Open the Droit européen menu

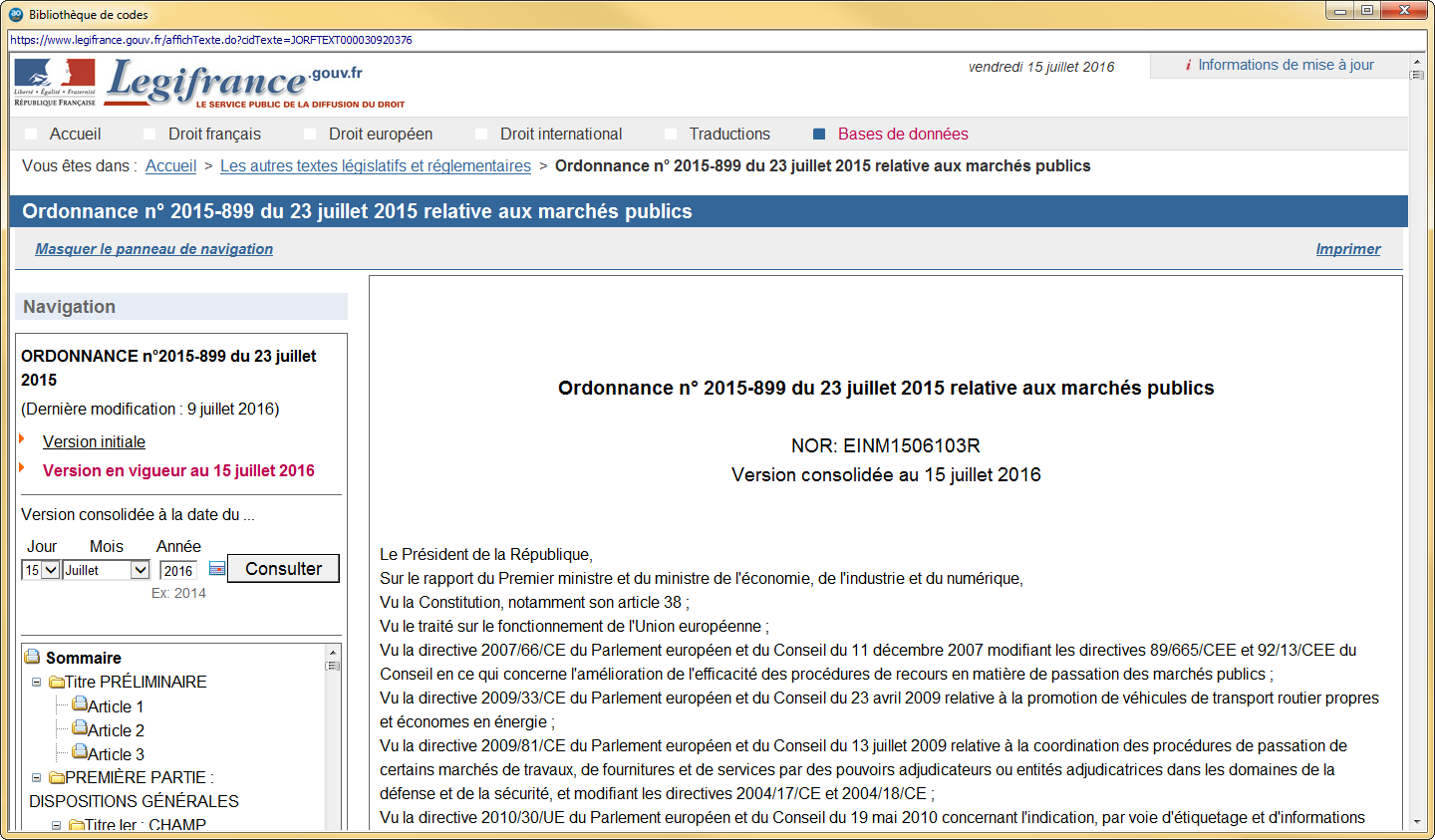[381, 134]
